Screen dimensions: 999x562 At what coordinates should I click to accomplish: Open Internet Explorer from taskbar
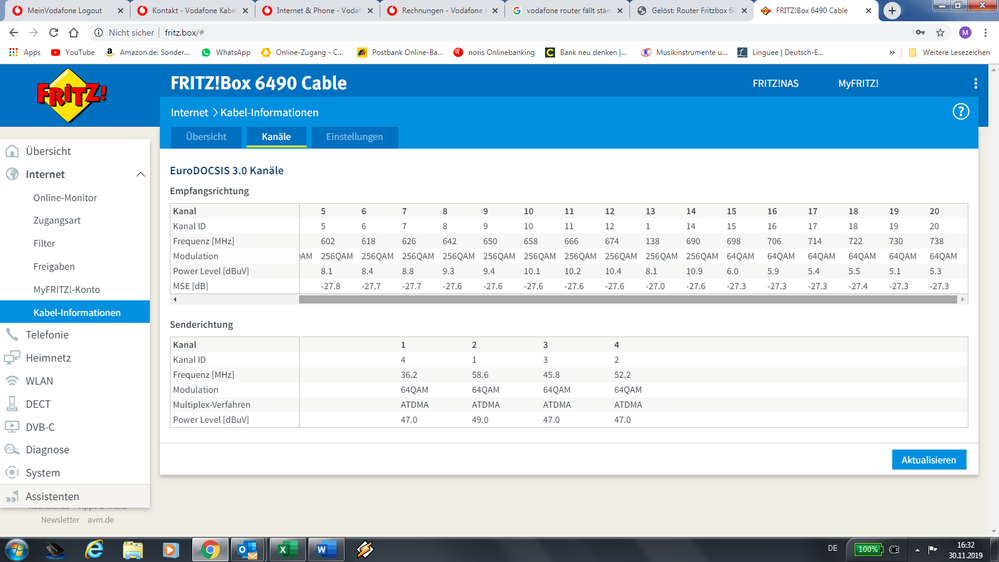click(x=94, y=549)
